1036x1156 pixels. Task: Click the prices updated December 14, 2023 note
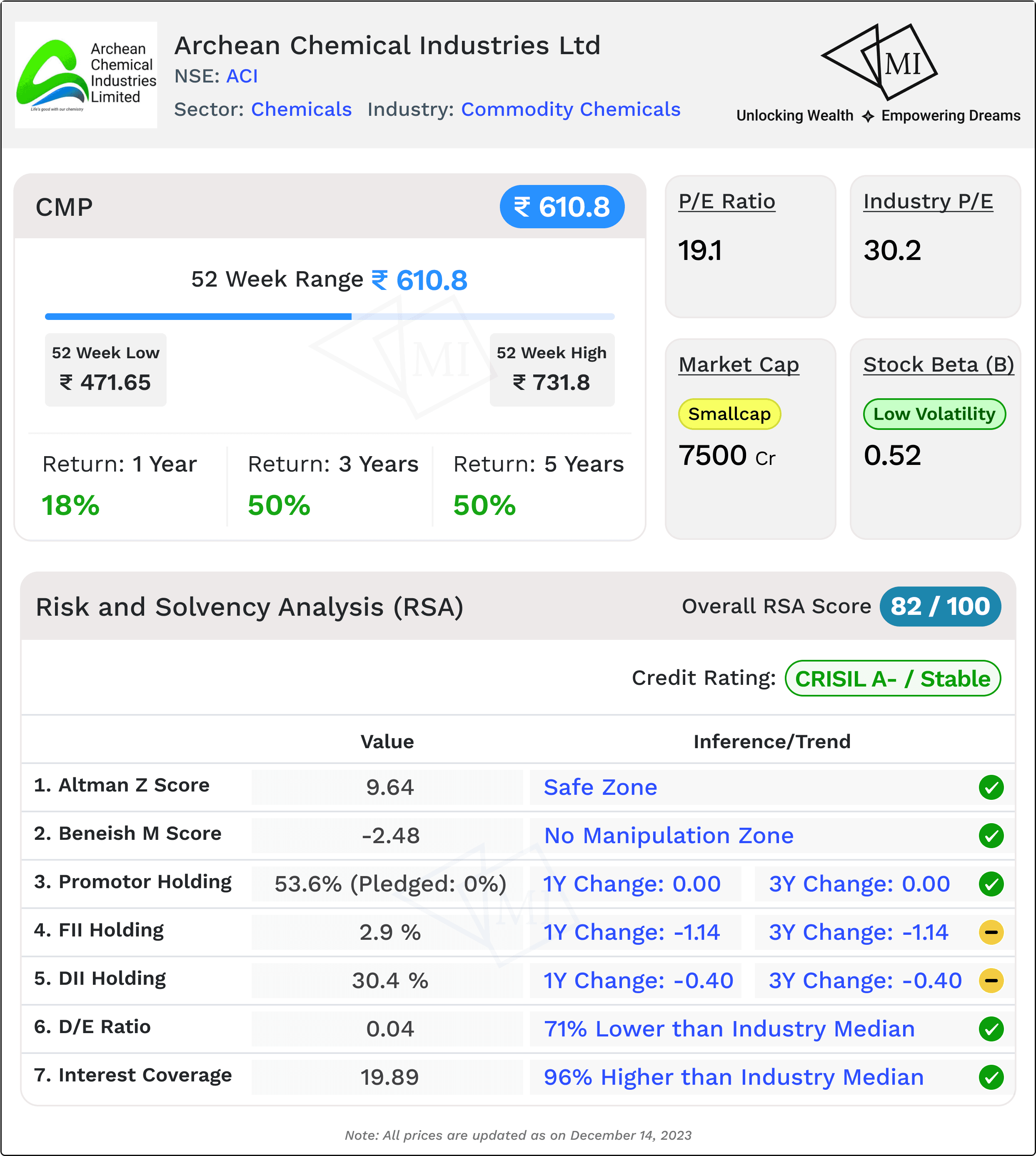518,1135
